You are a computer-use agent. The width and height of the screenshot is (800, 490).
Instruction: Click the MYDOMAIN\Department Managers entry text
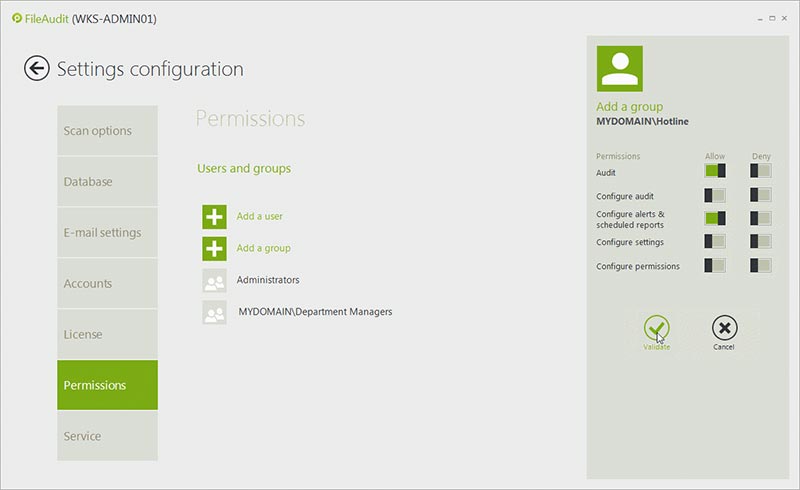(x=315, y=312)
